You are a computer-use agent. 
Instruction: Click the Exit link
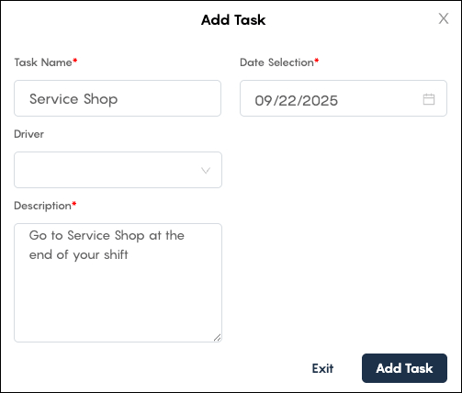point(323,368)
